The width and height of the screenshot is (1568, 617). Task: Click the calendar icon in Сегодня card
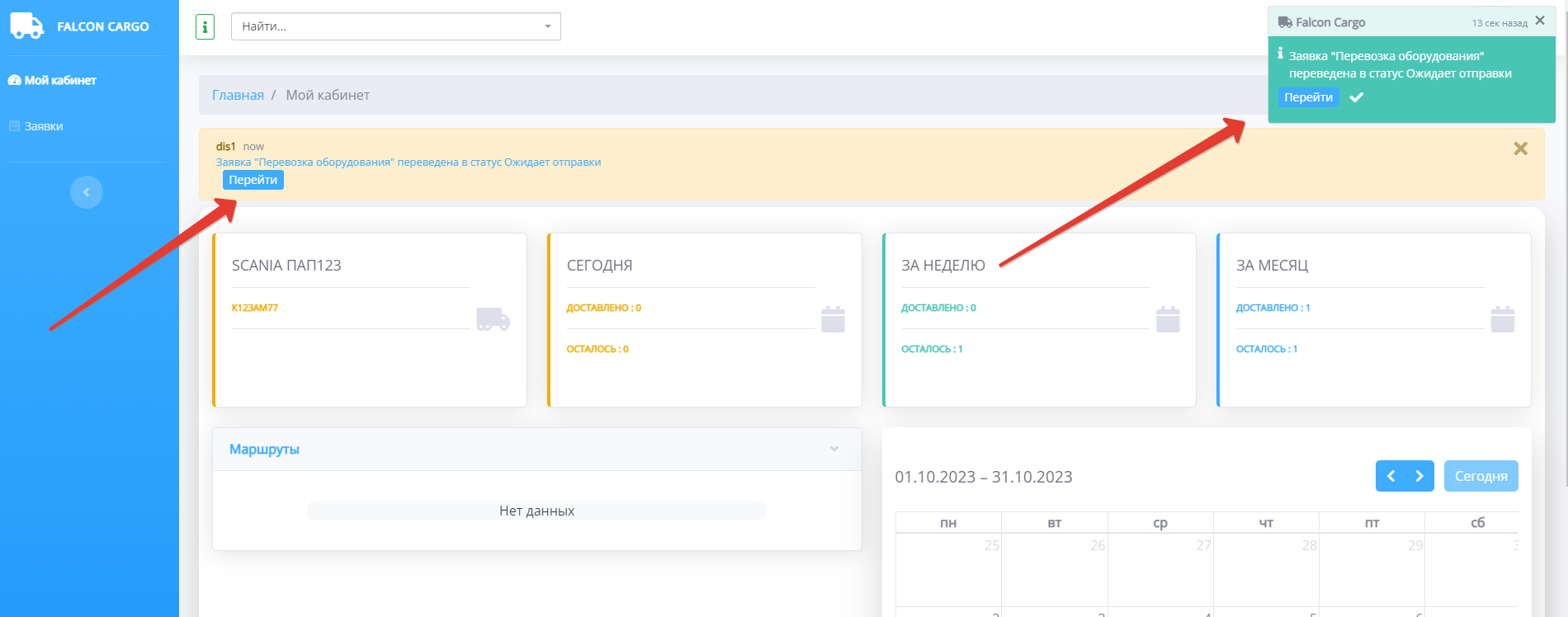pyautogui.click(x=833, y=319)
